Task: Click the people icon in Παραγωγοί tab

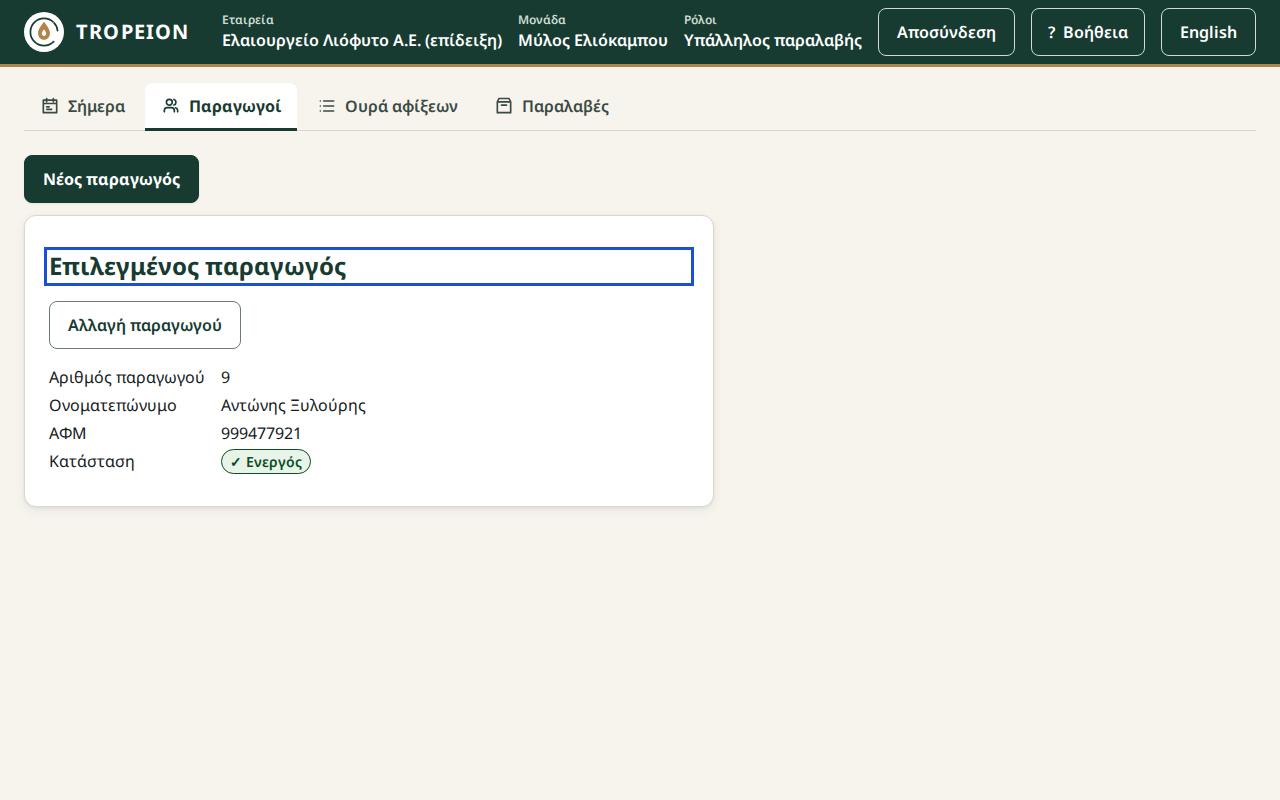Action: (171, 106)
